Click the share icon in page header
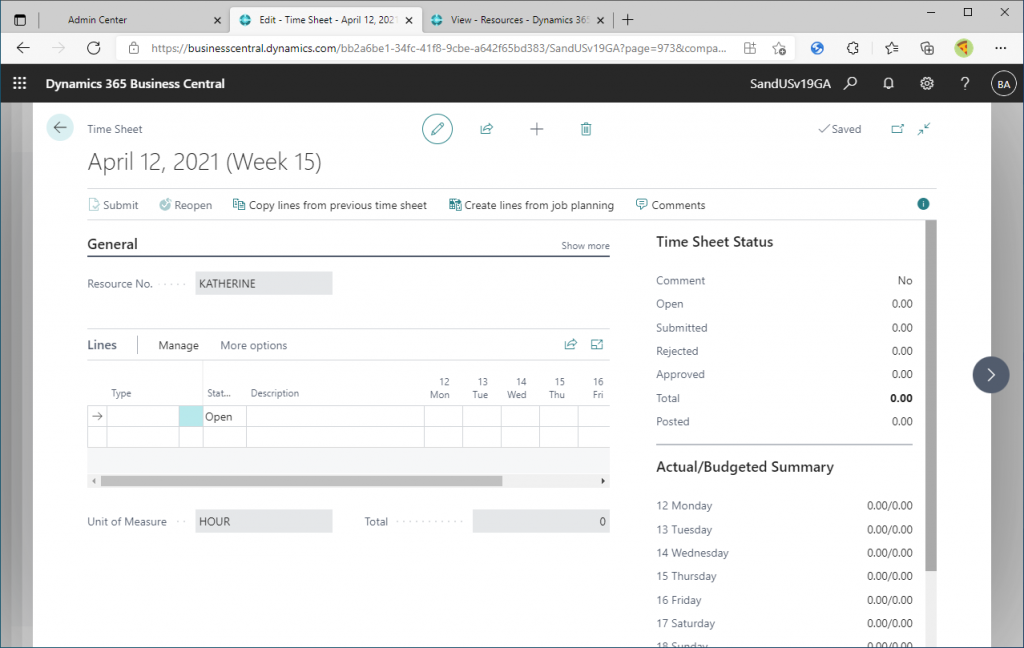Viewport: 1024px width, 648px height. coord(487,129)
